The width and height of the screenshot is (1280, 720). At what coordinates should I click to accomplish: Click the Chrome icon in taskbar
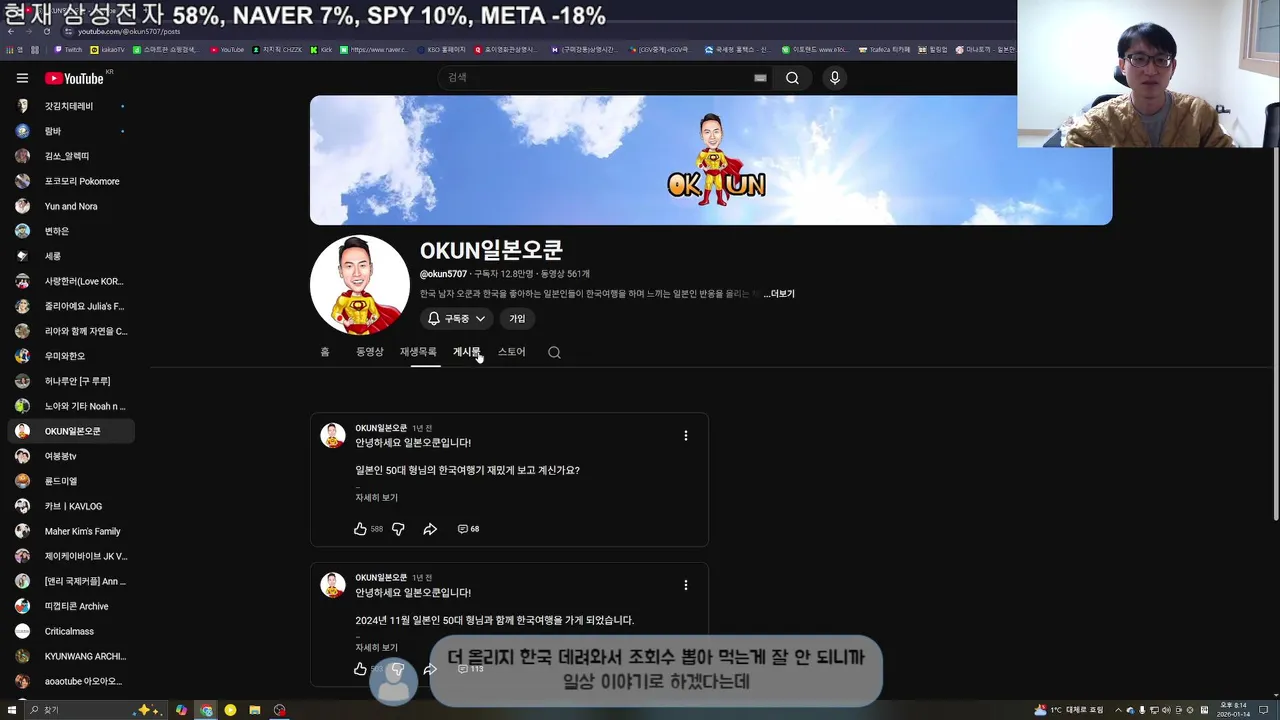(206, 710)
